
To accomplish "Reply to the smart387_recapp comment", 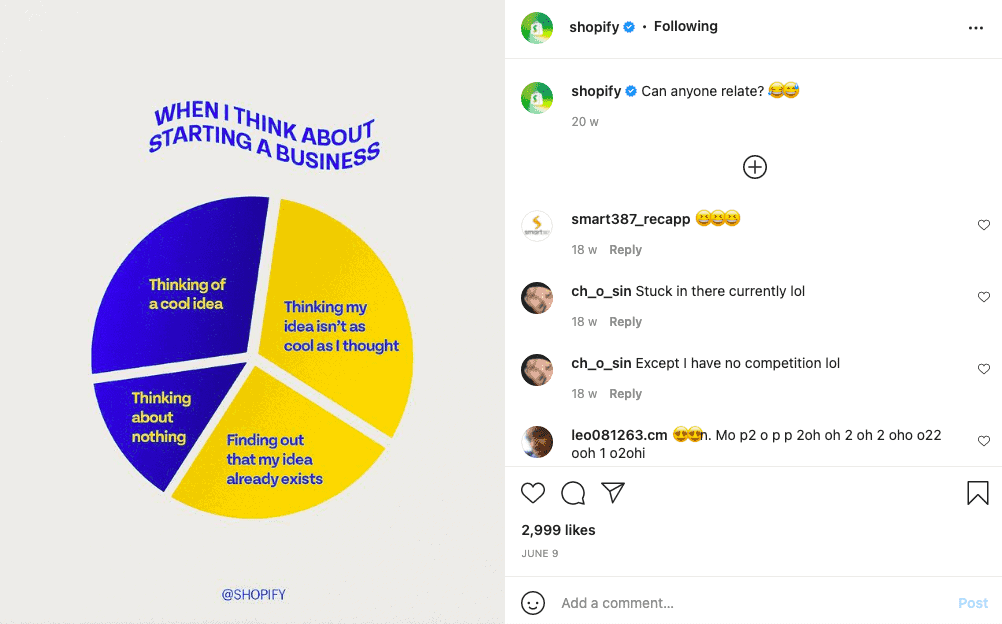I will 625,250.
